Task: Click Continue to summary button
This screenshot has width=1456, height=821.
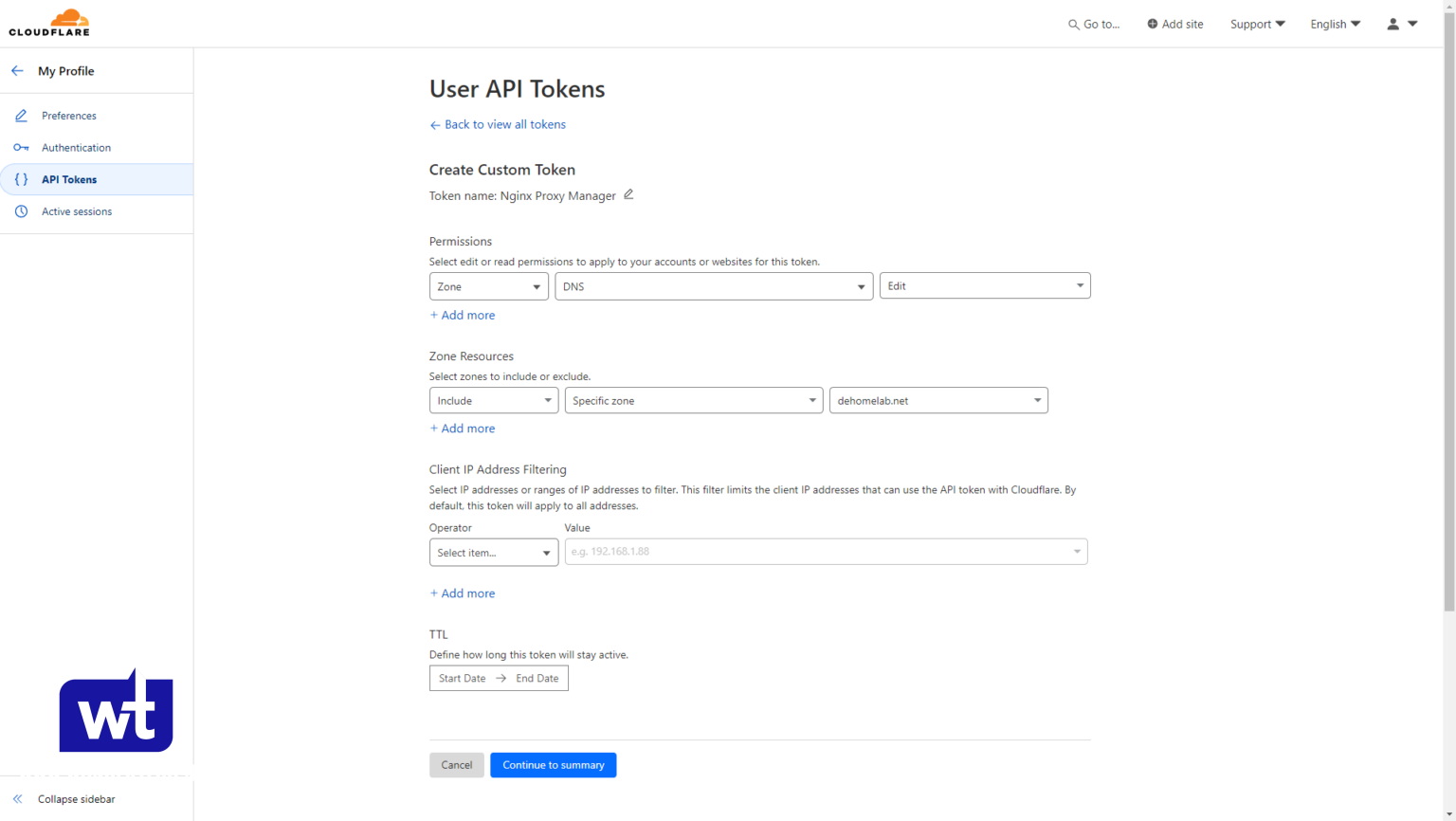Action: 553,765
